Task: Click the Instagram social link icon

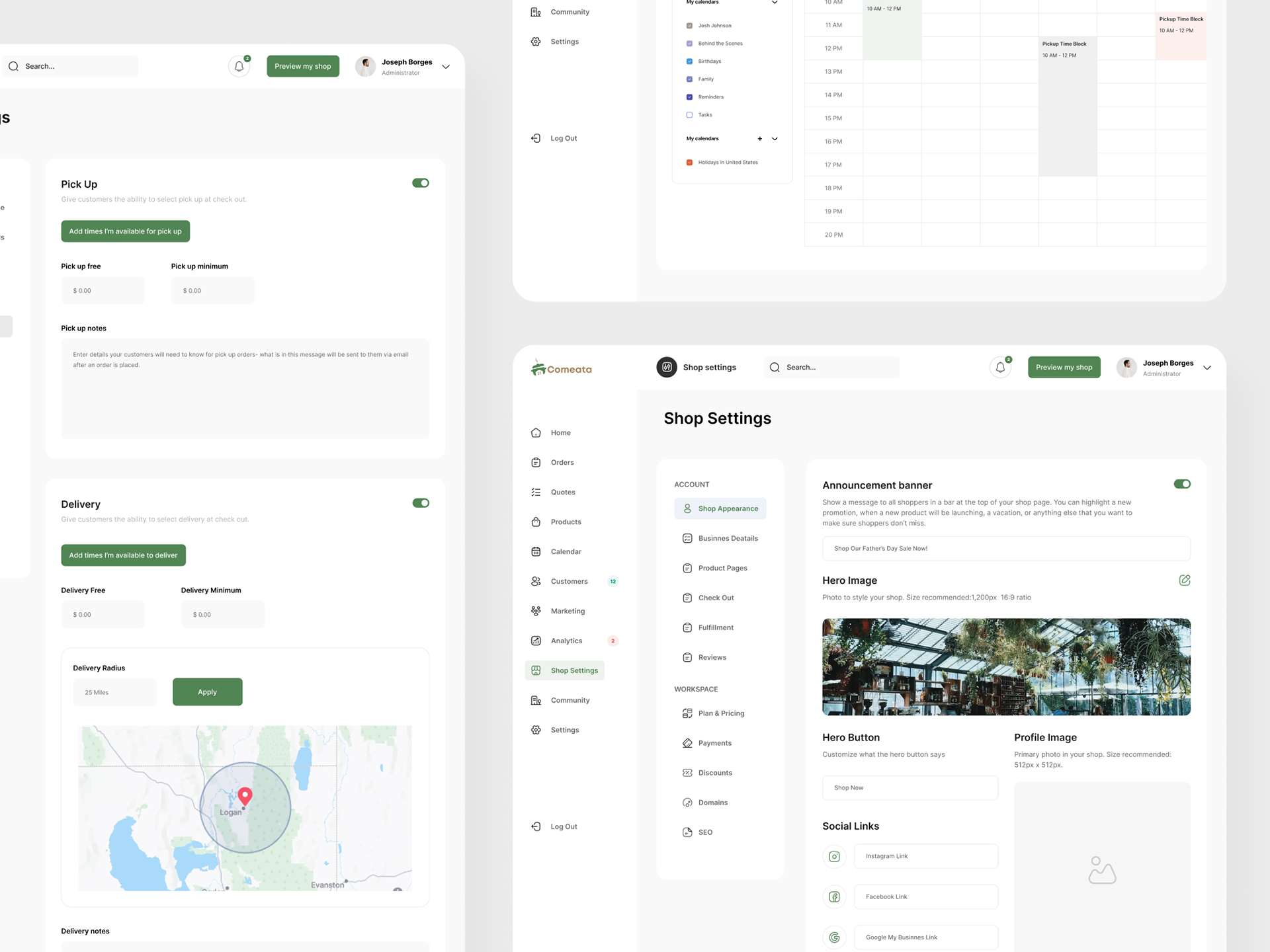Action: (834, 856)
